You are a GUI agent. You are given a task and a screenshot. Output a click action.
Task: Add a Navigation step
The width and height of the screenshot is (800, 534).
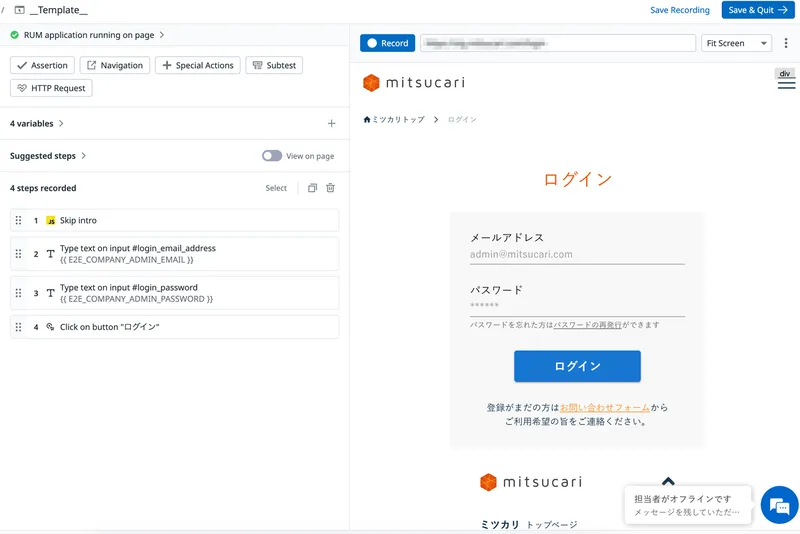114,65
